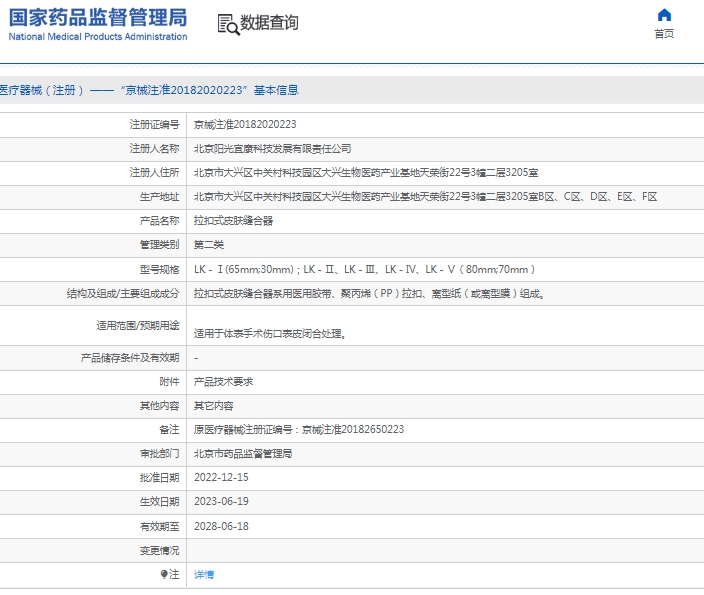704x595 pixels.
Task: Click the 数据查询 heading text
Action: click(x=269, y=22)
